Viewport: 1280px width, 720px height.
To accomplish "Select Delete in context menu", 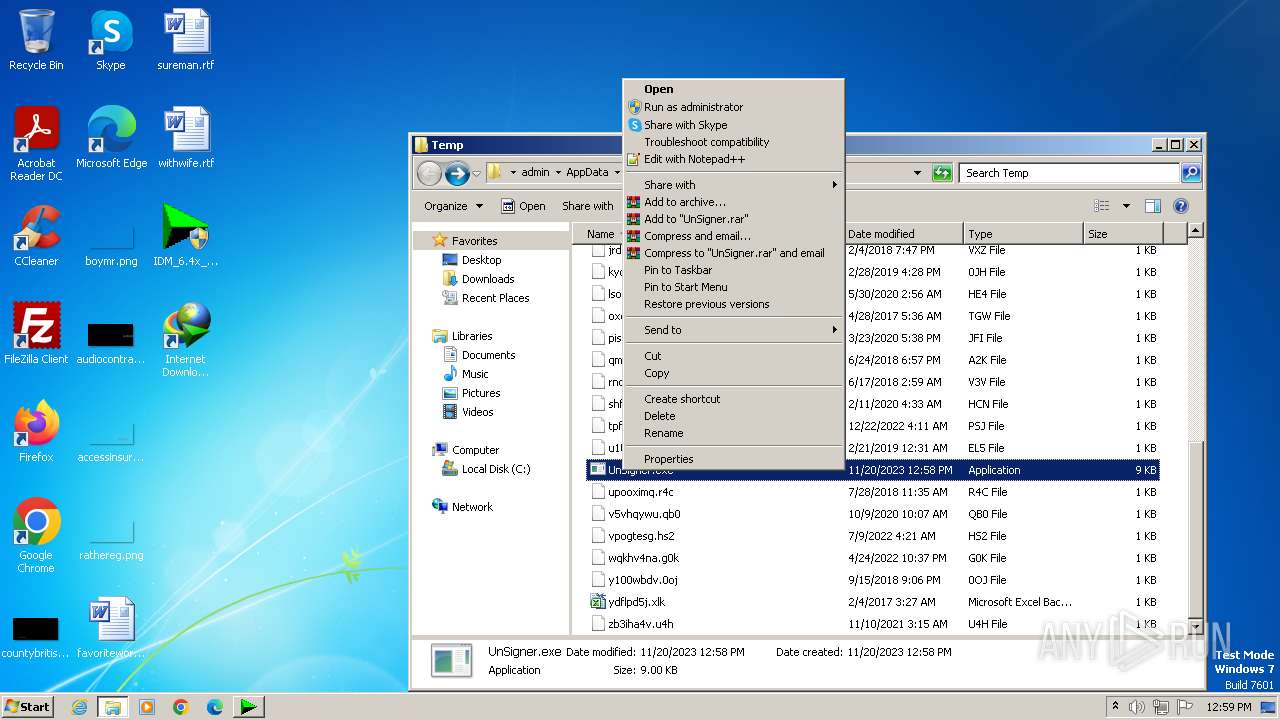I will tap(733, 416).
